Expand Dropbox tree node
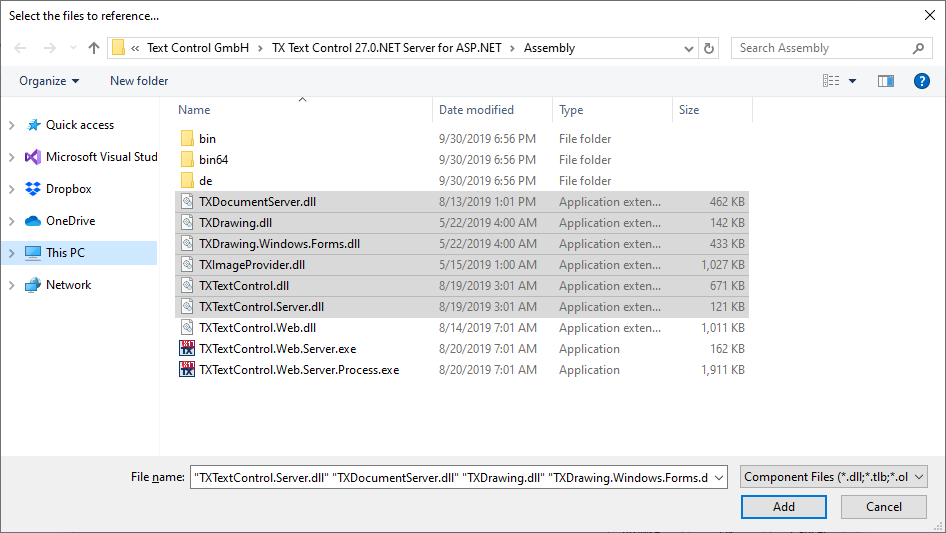 11,189
